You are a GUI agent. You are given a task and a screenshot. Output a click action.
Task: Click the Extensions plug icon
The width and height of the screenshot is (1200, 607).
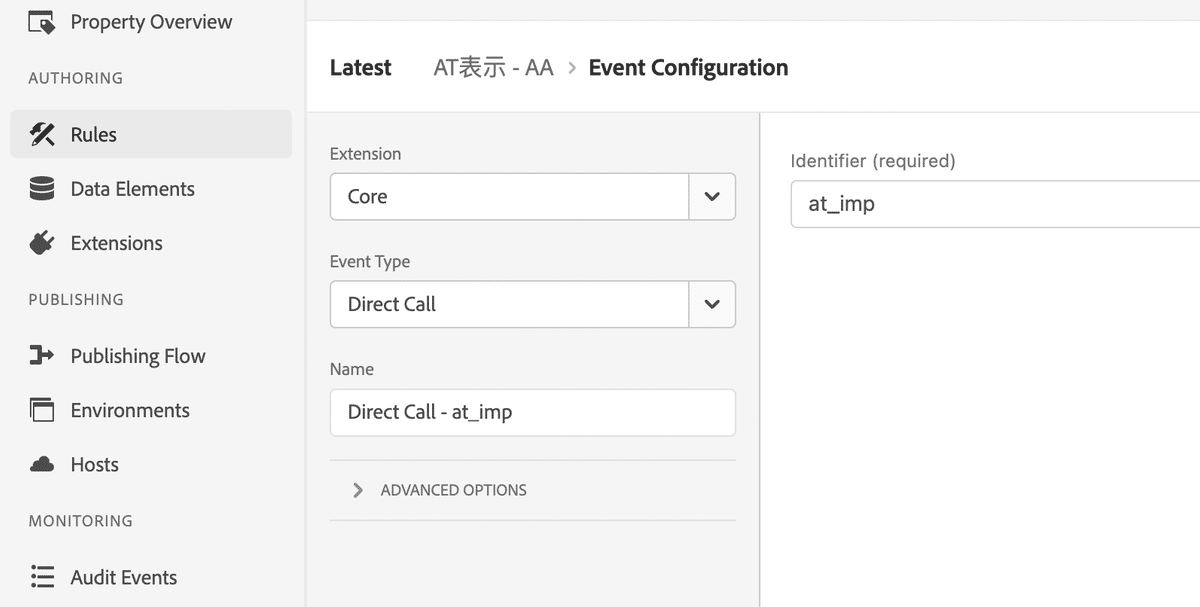42,243
